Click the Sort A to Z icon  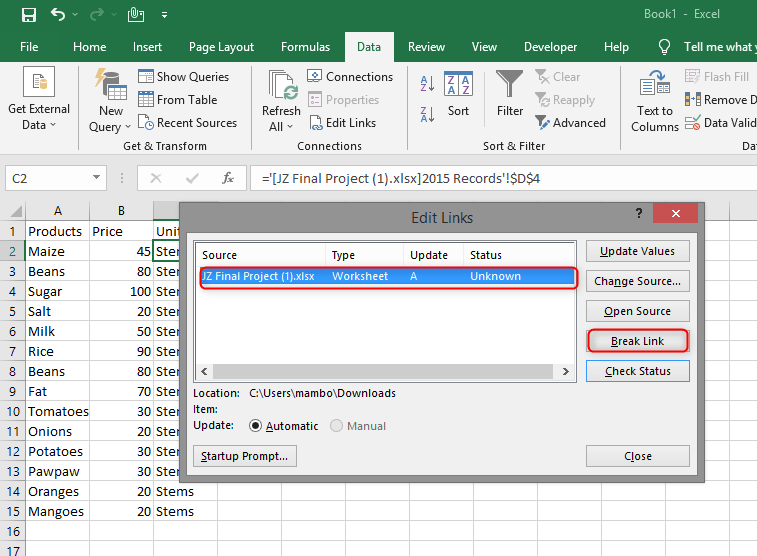(427, 83)
